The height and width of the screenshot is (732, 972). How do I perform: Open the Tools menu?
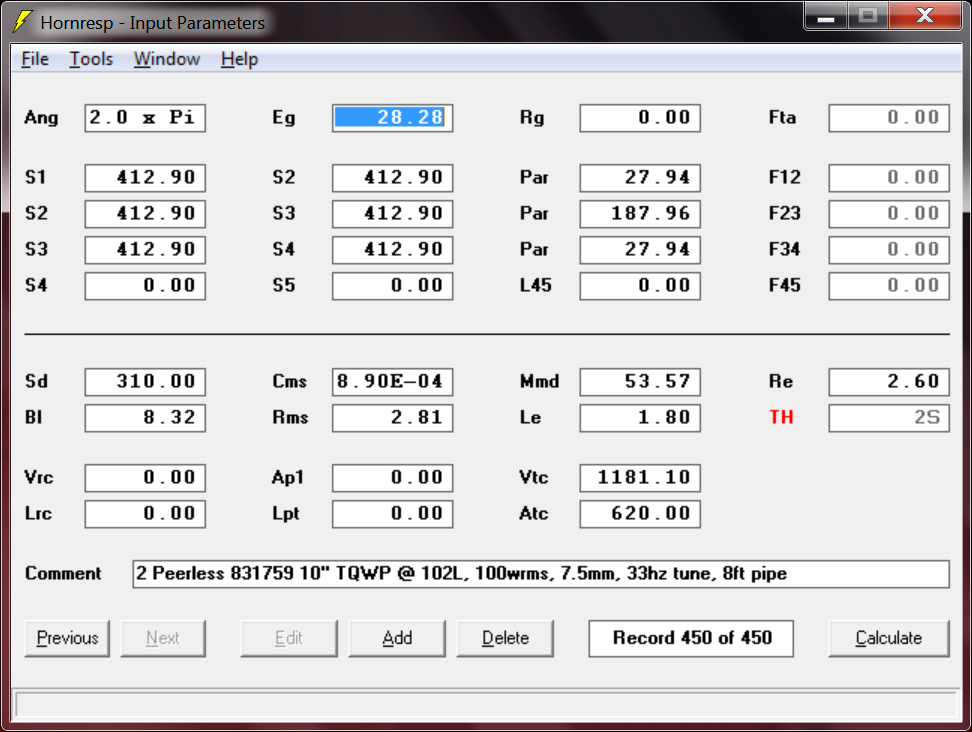point(91,59)
